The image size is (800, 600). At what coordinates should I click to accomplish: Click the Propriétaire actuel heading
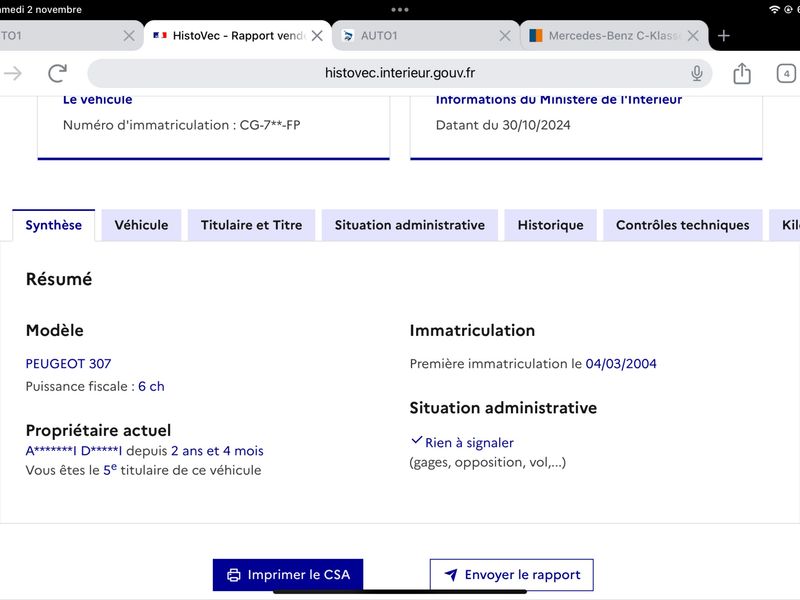point(98,430)
